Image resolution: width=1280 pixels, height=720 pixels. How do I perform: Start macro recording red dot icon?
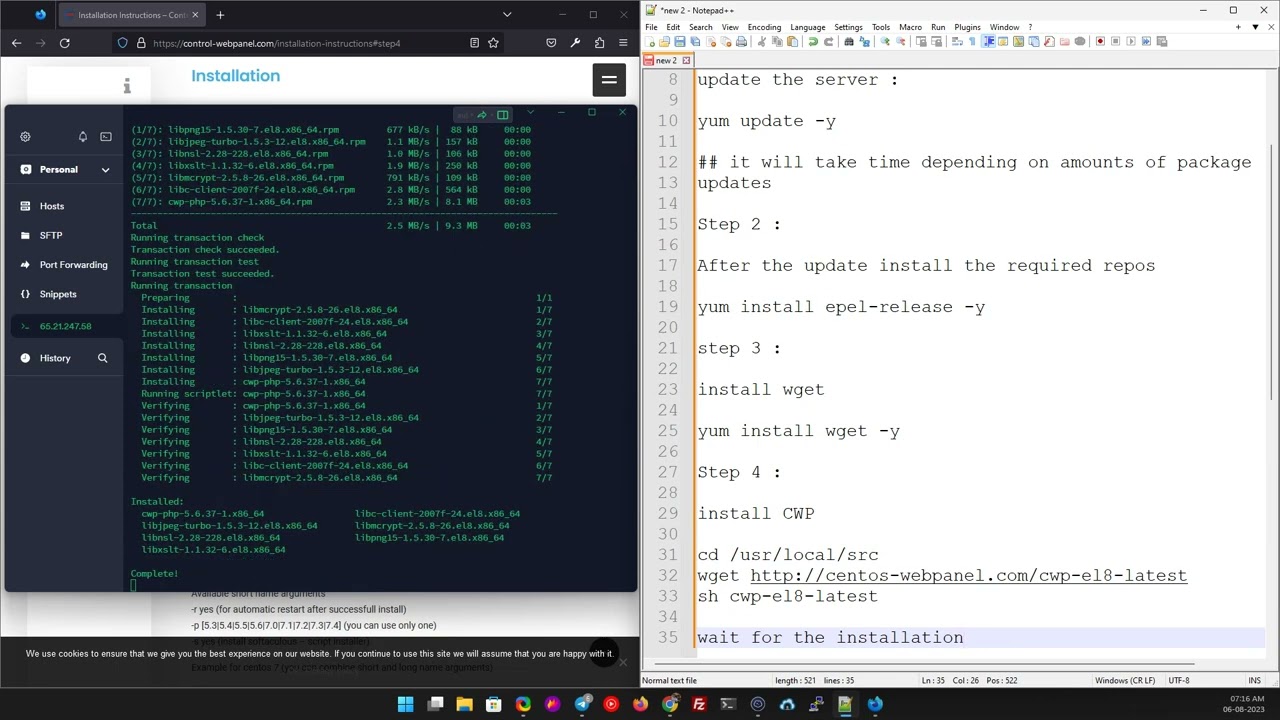[x=1100, y=41]
